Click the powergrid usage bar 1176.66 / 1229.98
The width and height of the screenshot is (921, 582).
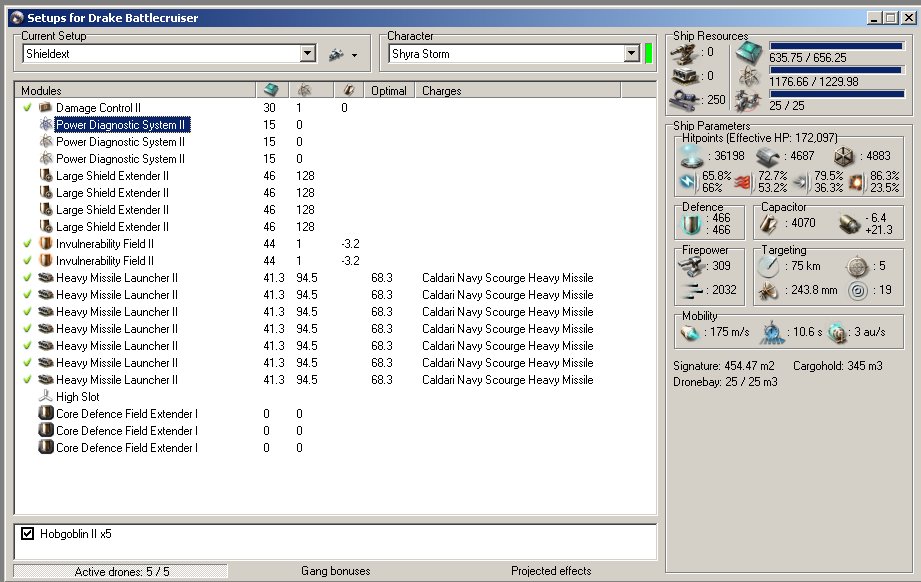836,70
